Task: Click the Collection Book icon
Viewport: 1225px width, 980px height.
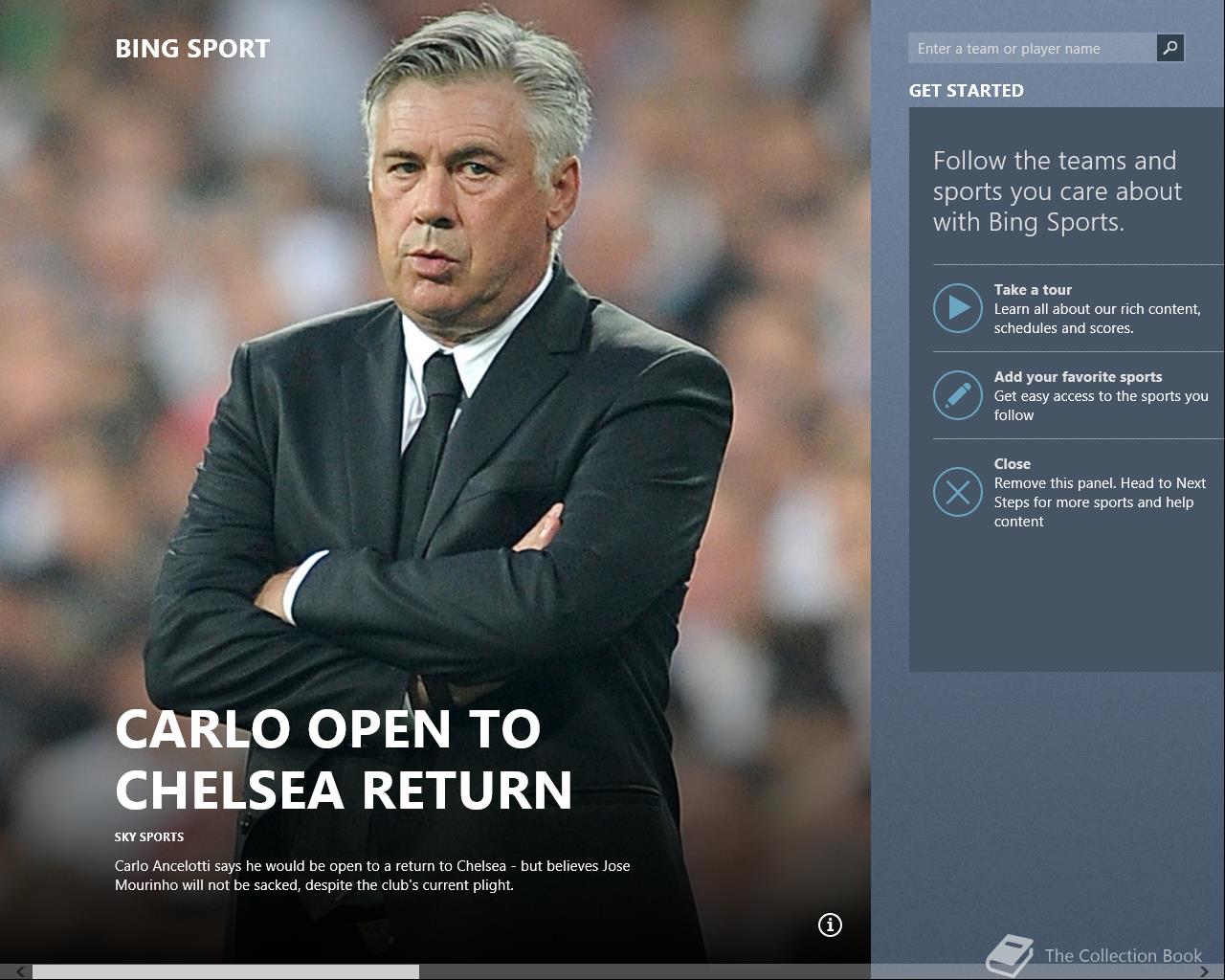Action: (x=1010, y=955)
